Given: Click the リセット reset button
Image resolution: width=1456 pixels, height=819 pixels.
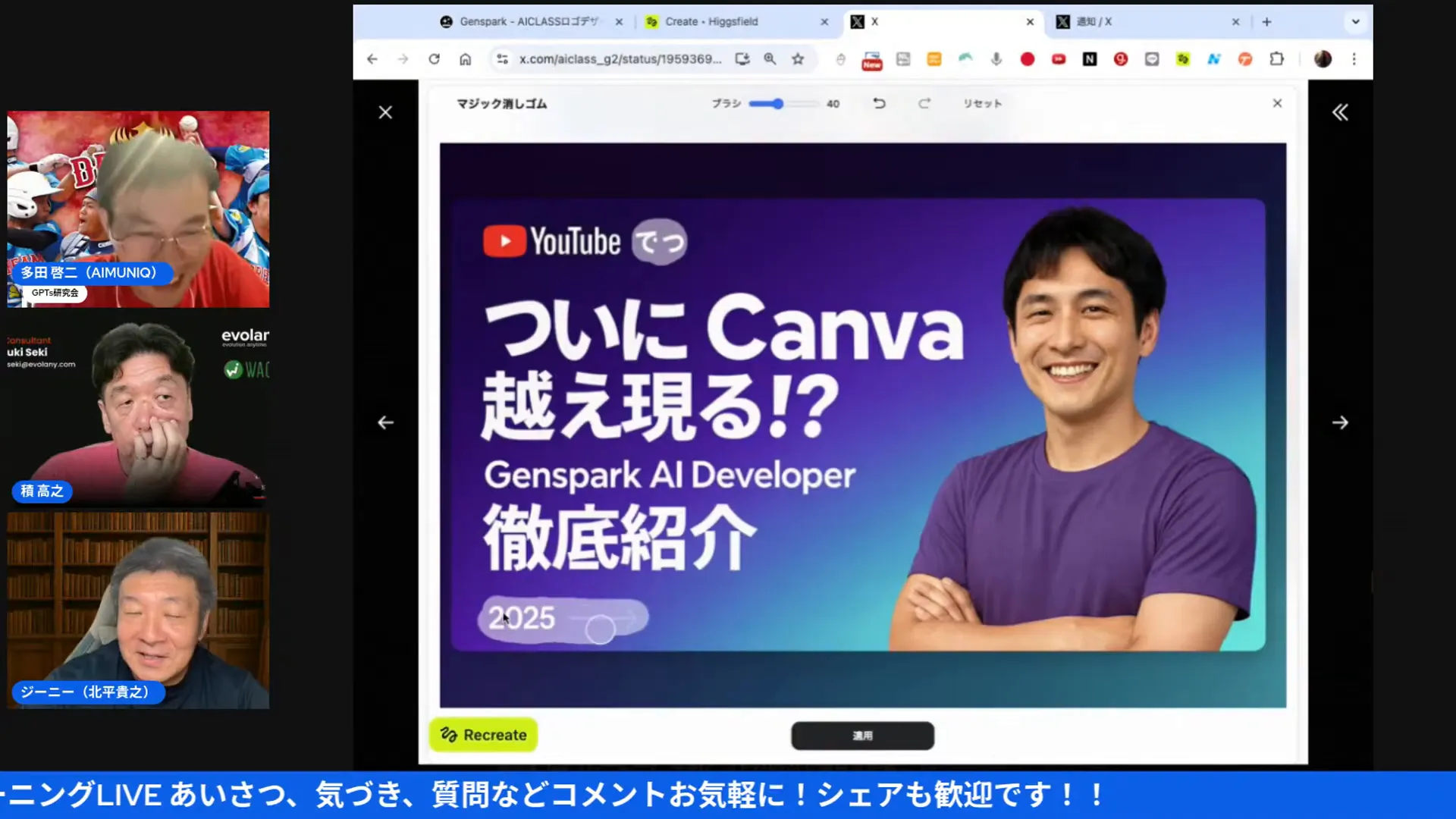Looking at the screenshot, I should (x=982, y=104).
